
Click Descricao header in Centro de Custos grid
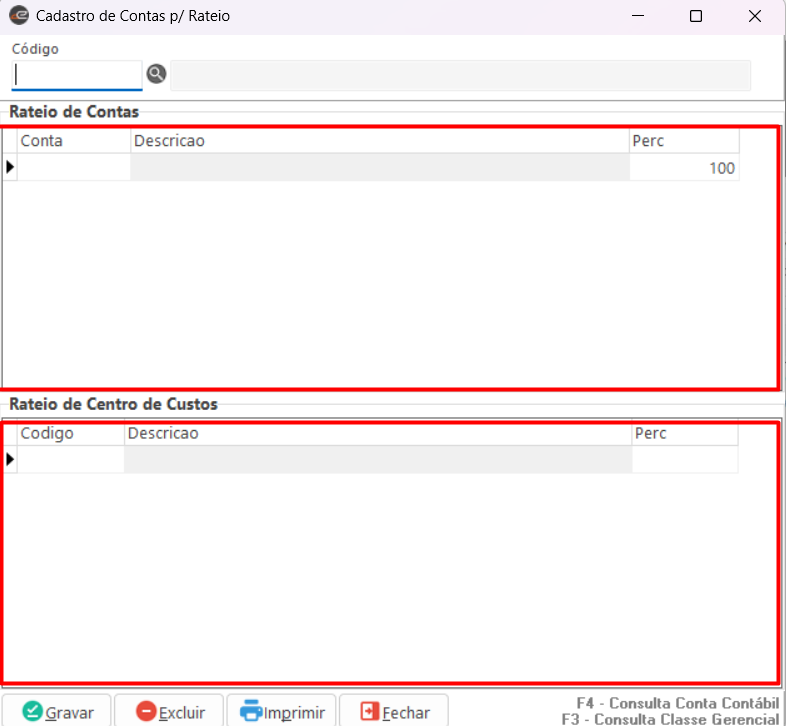click(378, 434)
